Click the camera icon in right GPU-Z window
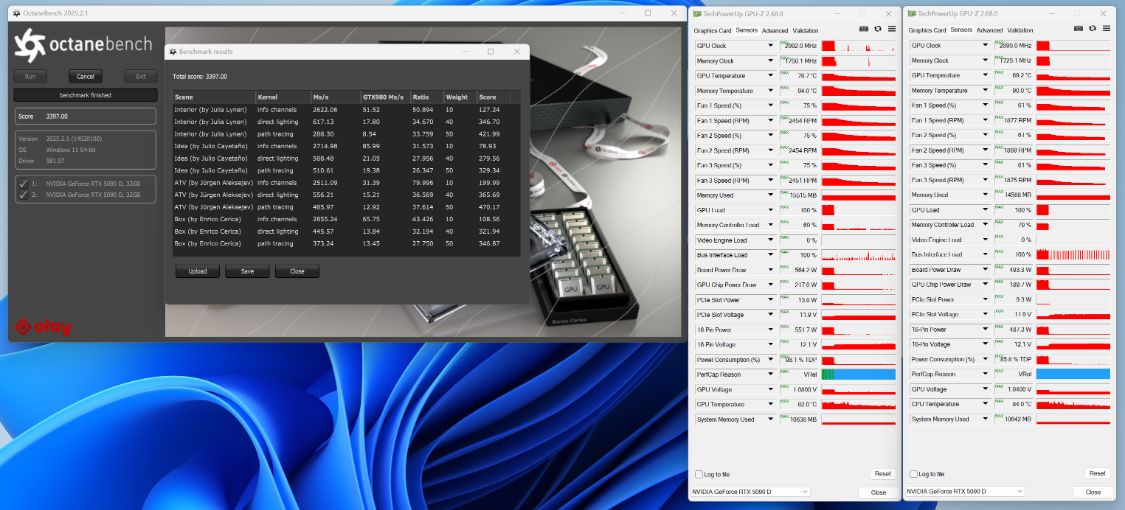 (x=1080, y=30)
